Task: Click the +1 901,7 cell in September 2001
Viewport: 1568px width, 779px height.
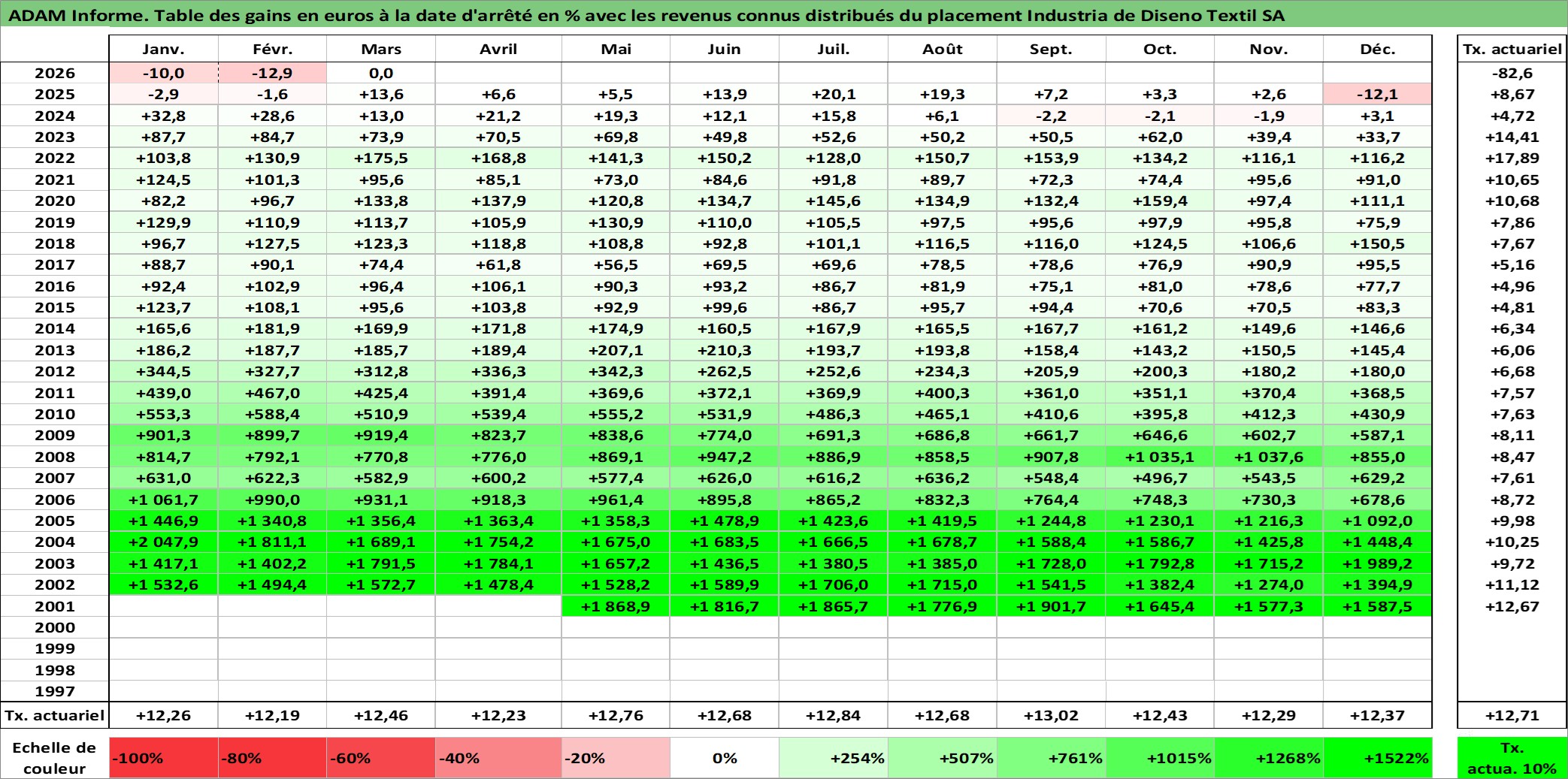Action: [x=1051, y=606]
